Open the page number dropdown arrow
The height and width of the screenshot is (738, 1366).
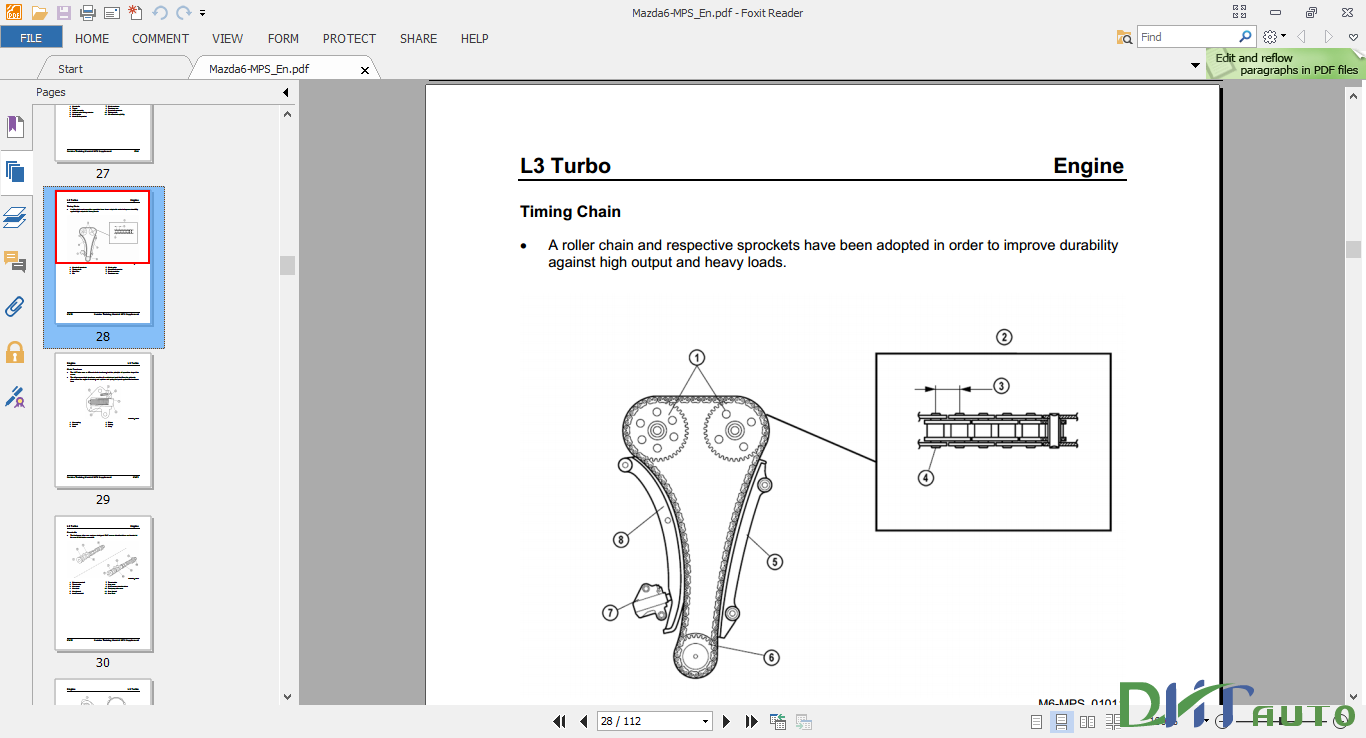[x=705, y=721]
